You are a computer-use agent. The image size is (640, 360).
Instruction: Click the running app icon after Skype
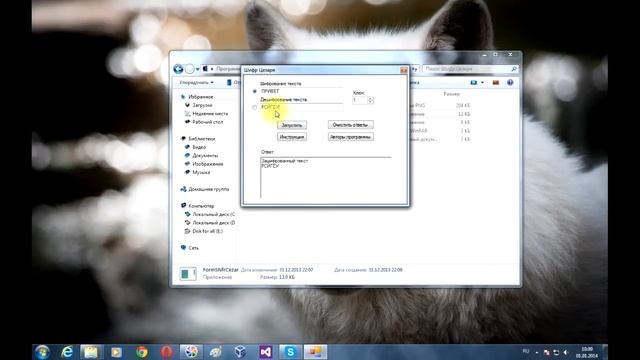[315, 352]
